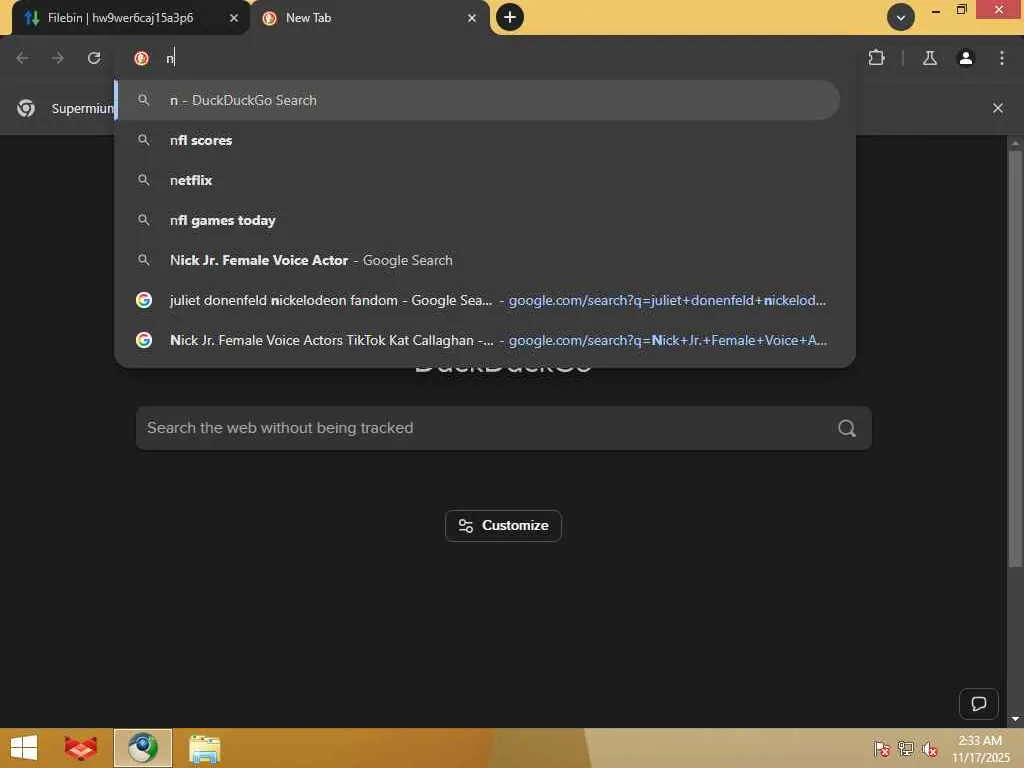Click the network tray icon

(906, 748)
